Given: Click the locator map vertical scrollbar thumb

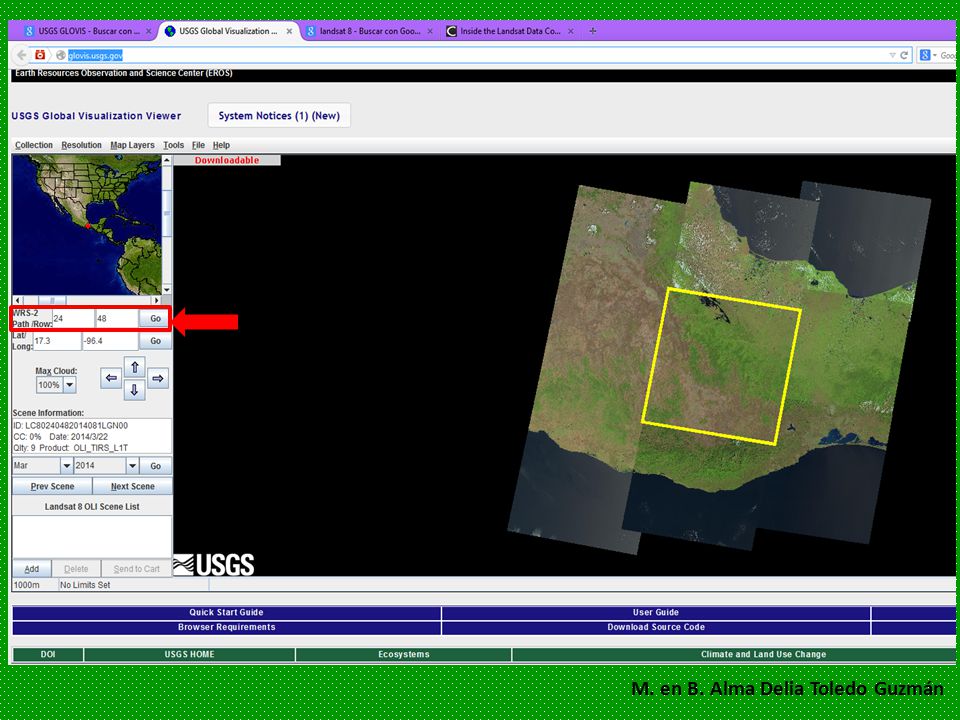Looking at the screenshot, I should [167, 213].
